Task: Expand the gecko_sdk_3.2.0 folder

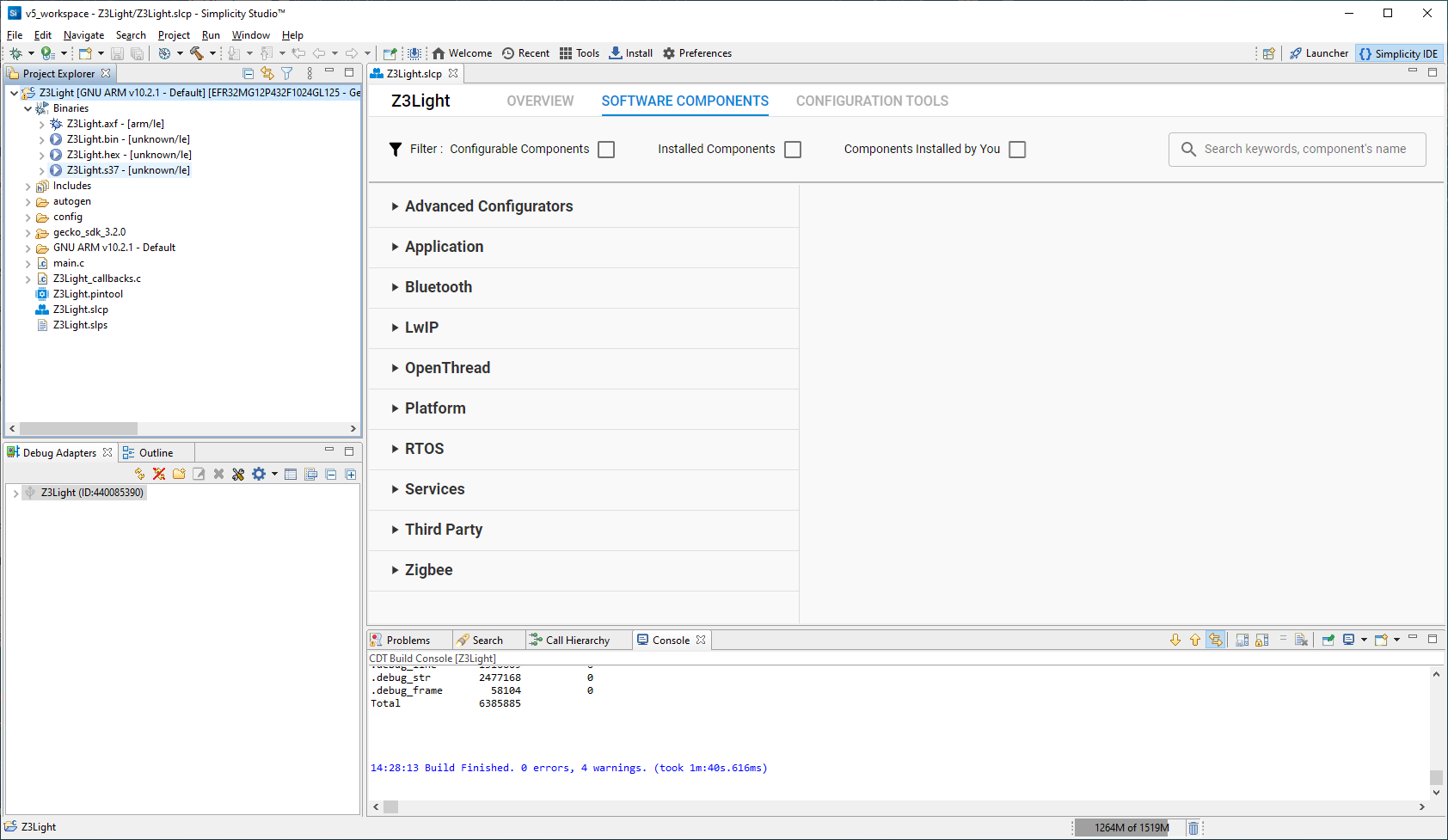Action: (x=28, y=232)
